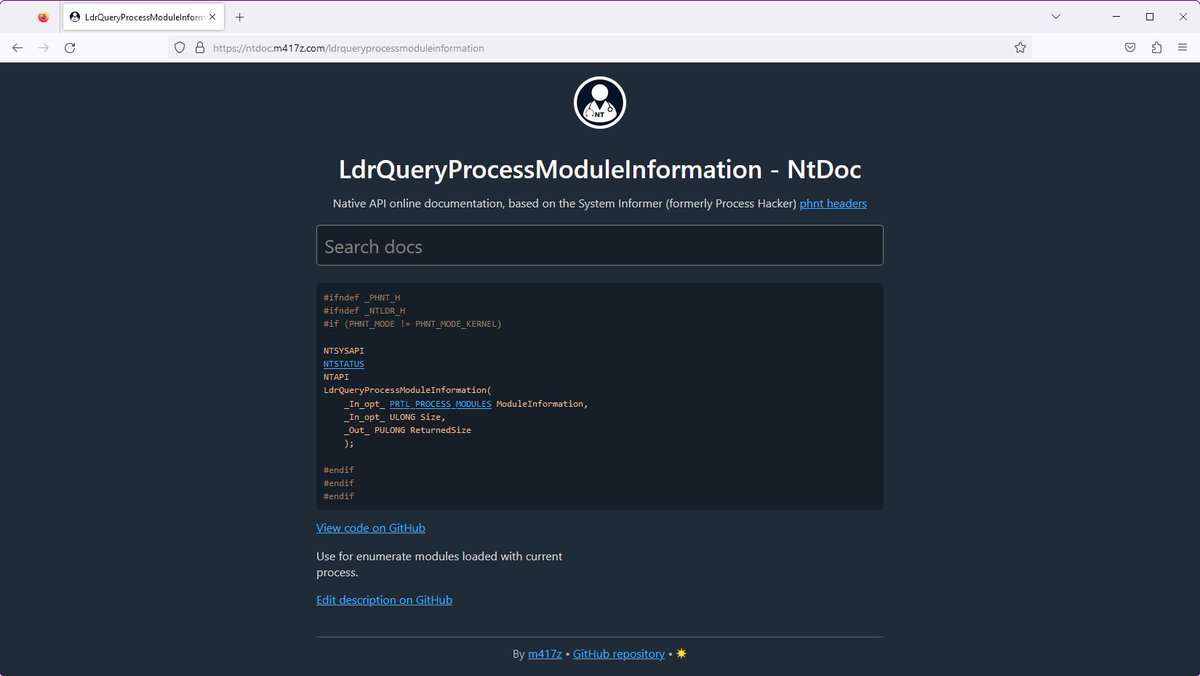Click the Firefox View icon in tab bar

pos(43,17)
